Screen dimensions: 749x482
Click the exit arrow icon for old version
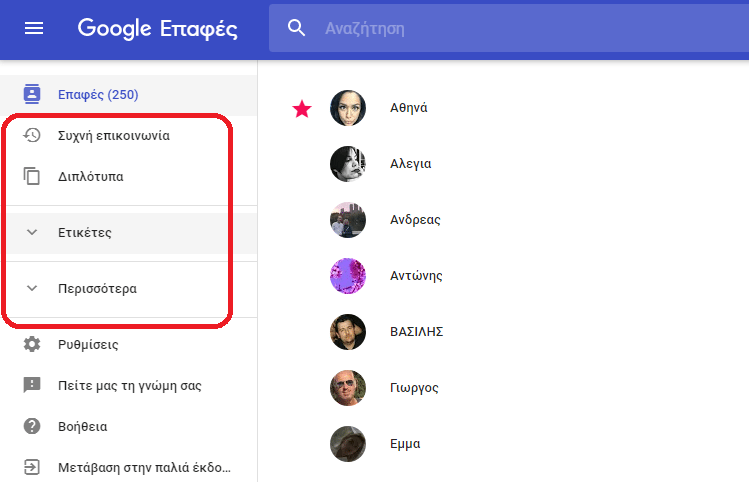click(32, 467)
